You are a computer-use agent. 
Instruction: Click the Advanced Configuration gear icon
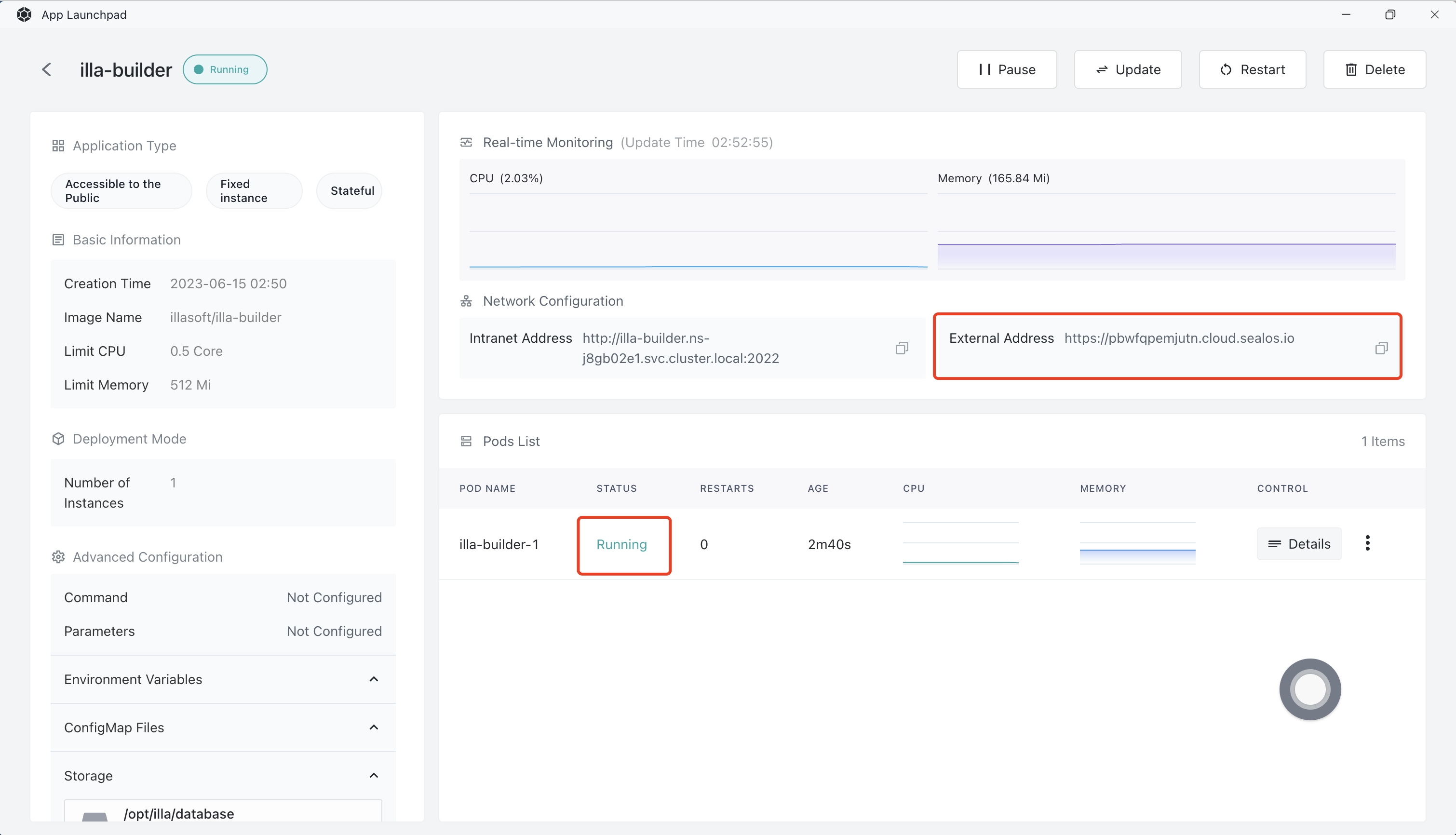pyautogui.click(x=58, y=557)
